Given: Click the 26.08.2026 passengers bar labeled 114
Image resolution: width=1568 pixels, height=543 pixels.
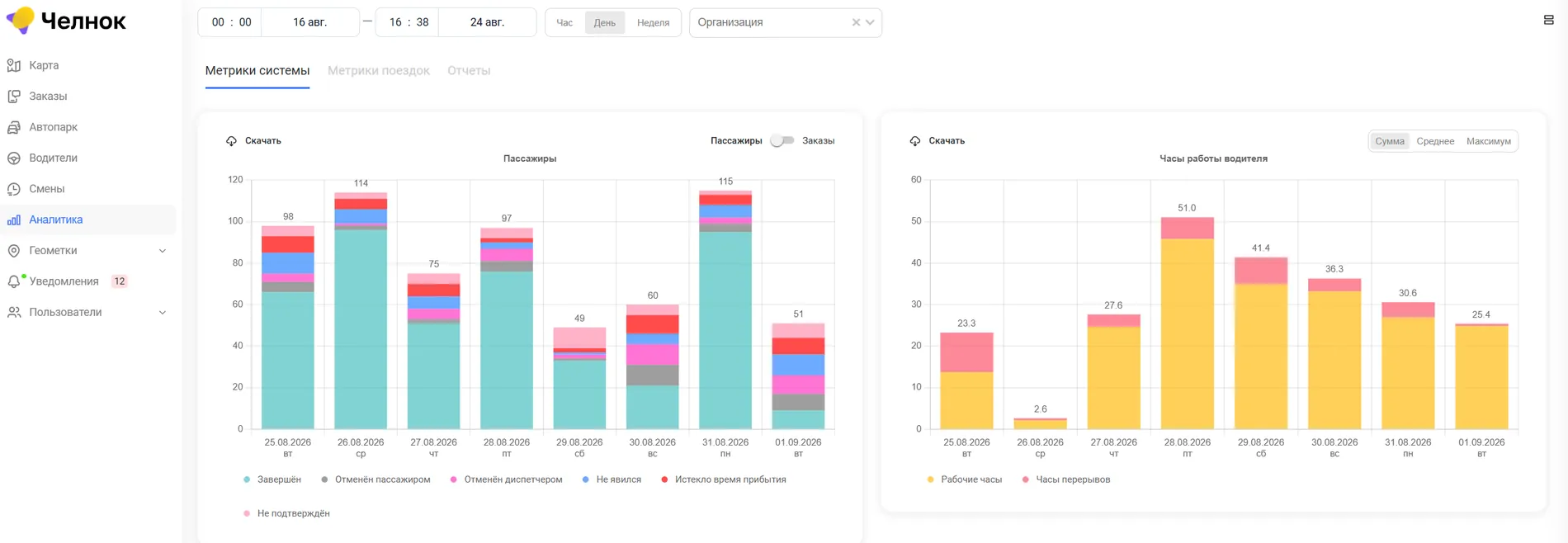Looking at the screenshot, I should click(x=361, y=310).
